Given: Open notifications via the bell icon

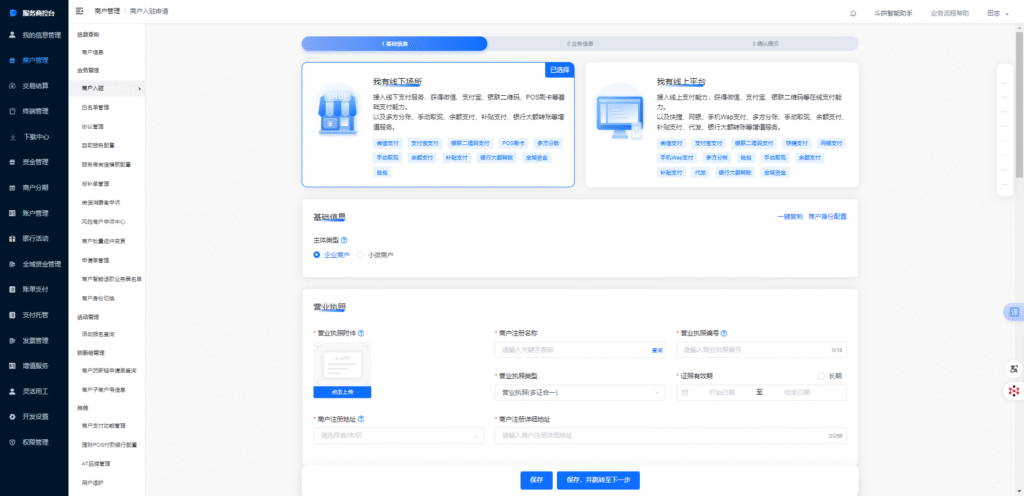Looking at the screenshot, I should point(853,13).
